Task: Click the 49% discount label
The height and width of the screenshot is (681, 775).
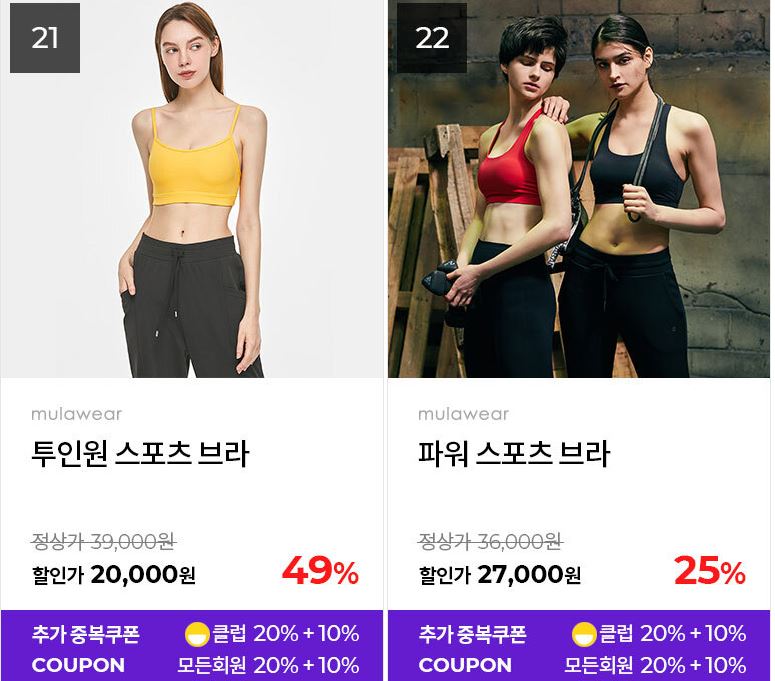Action: 320,571
